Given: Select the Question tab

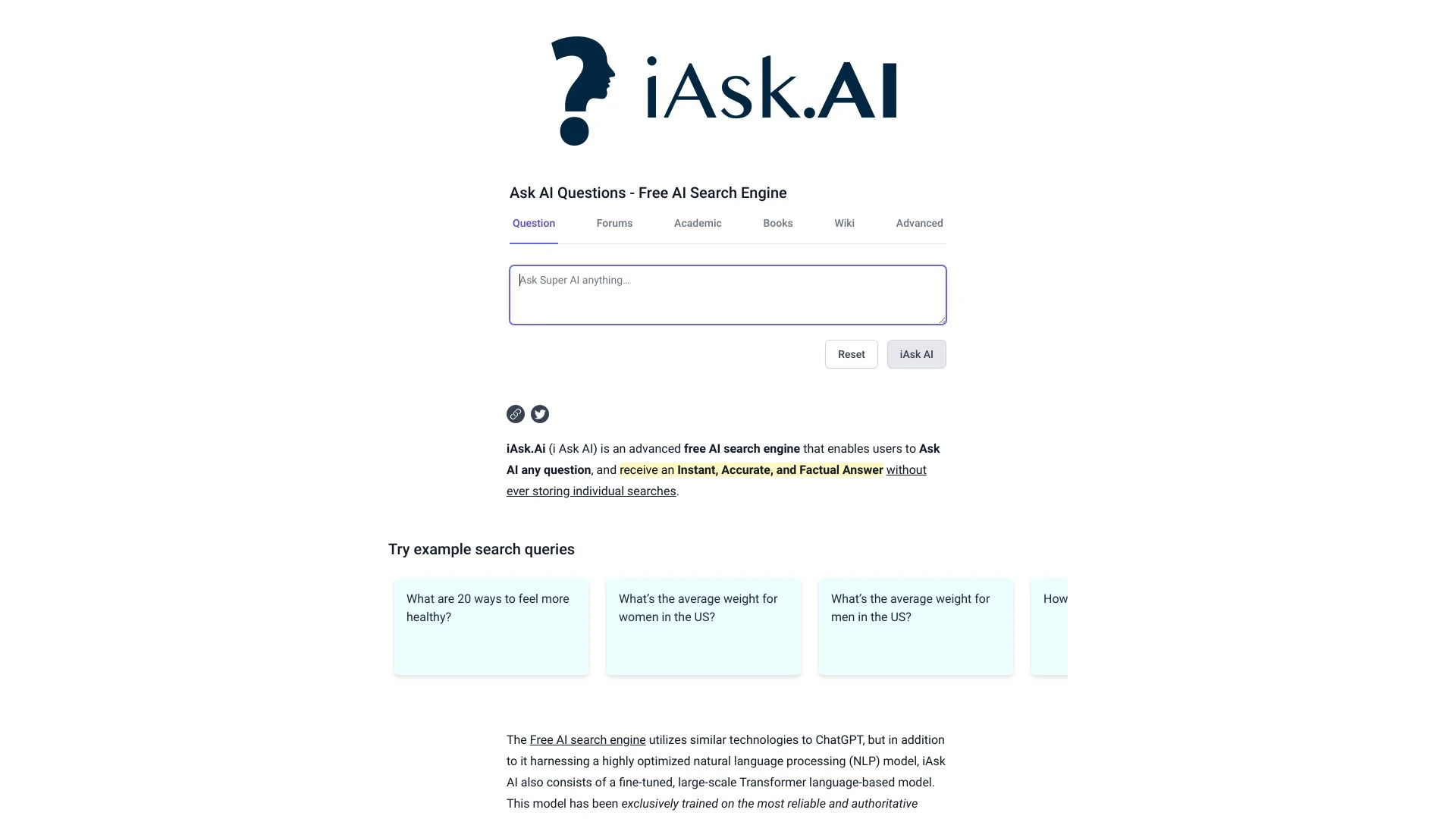Looking at the screenshot, I should click(x=533, y=223).
